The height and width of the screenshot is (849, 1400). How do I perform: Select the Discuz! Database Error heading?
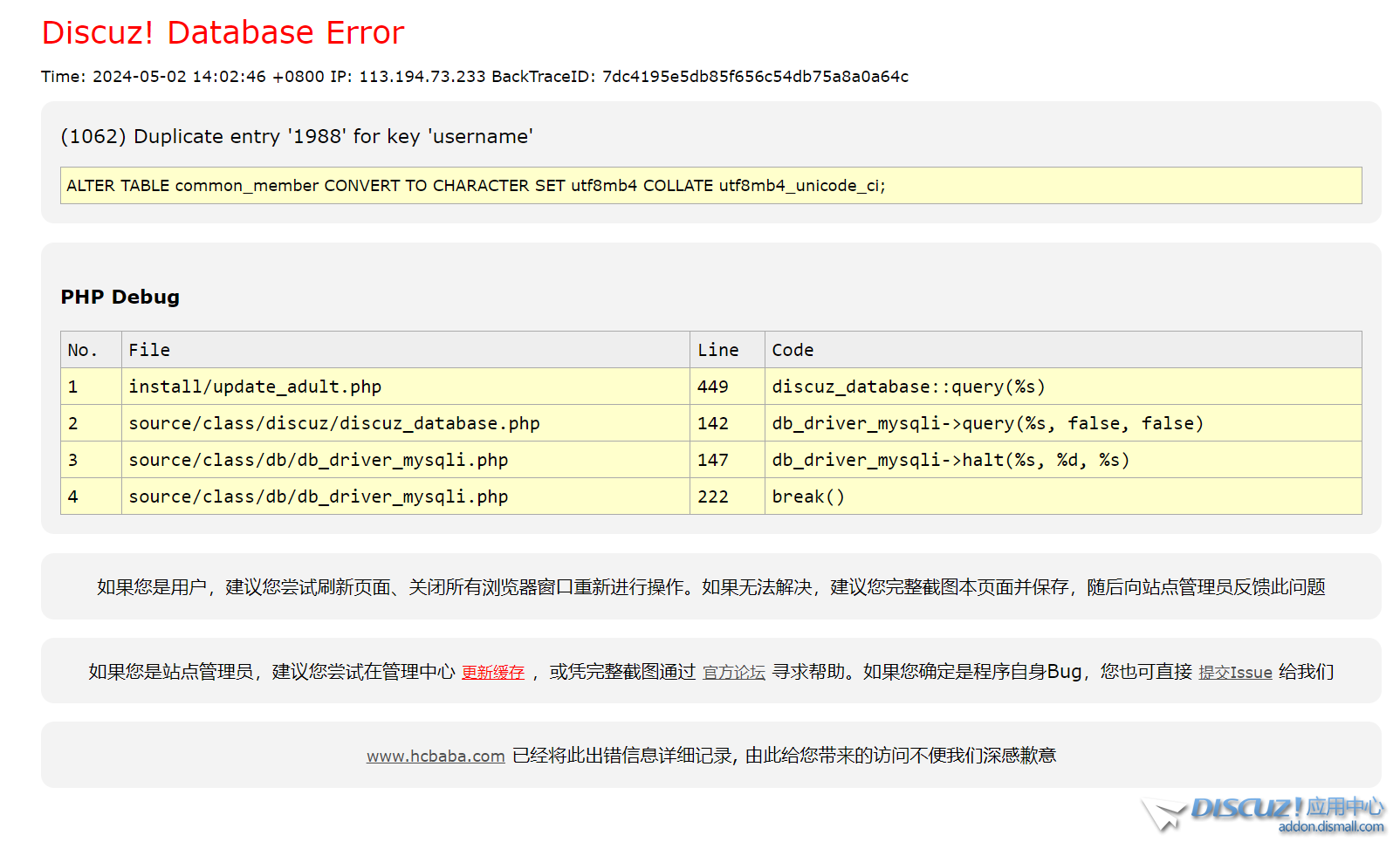click(x=223, y=33)
